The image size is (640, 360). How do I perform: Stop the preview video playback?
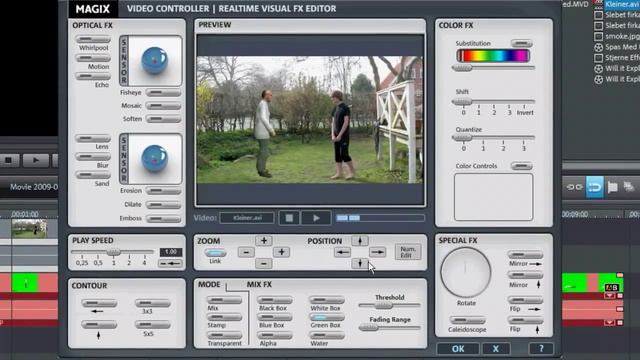click(289, 218)
